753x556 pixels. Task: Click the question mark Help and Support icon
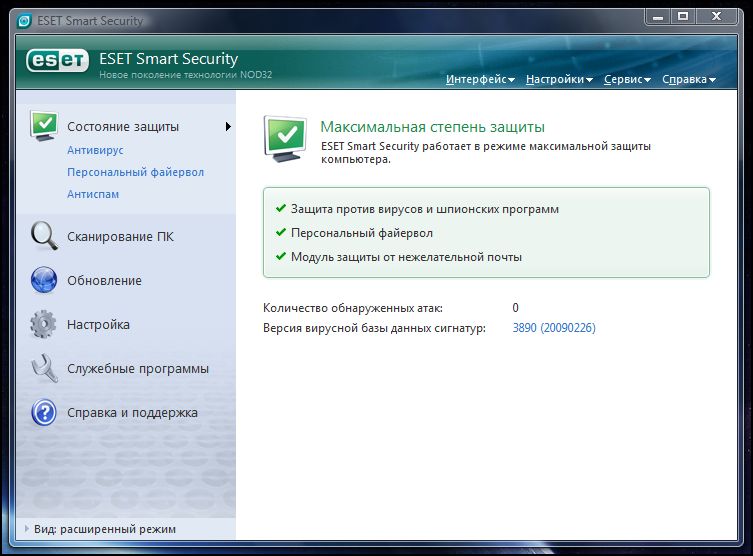[x=44, y=412]
